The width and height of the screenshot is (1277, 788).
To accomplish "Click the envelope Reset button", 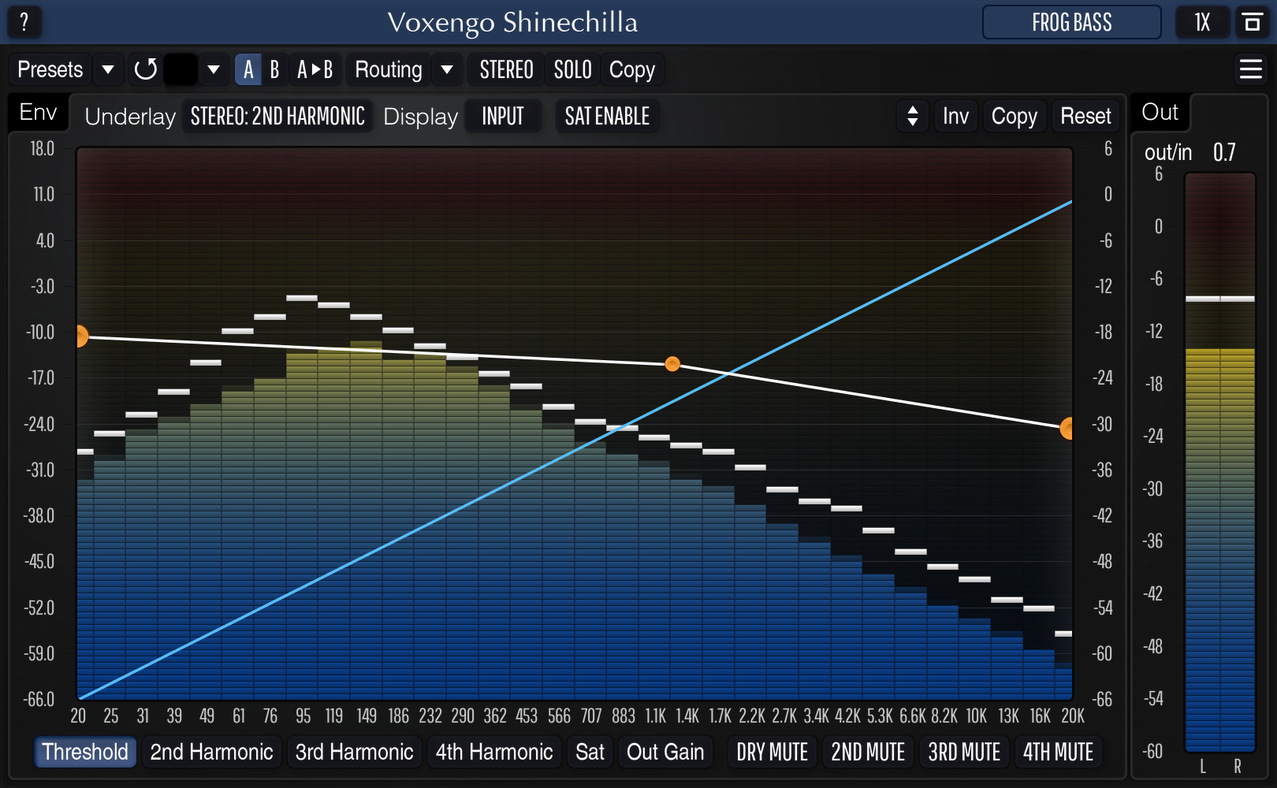I will click(x=1086, y=116).
